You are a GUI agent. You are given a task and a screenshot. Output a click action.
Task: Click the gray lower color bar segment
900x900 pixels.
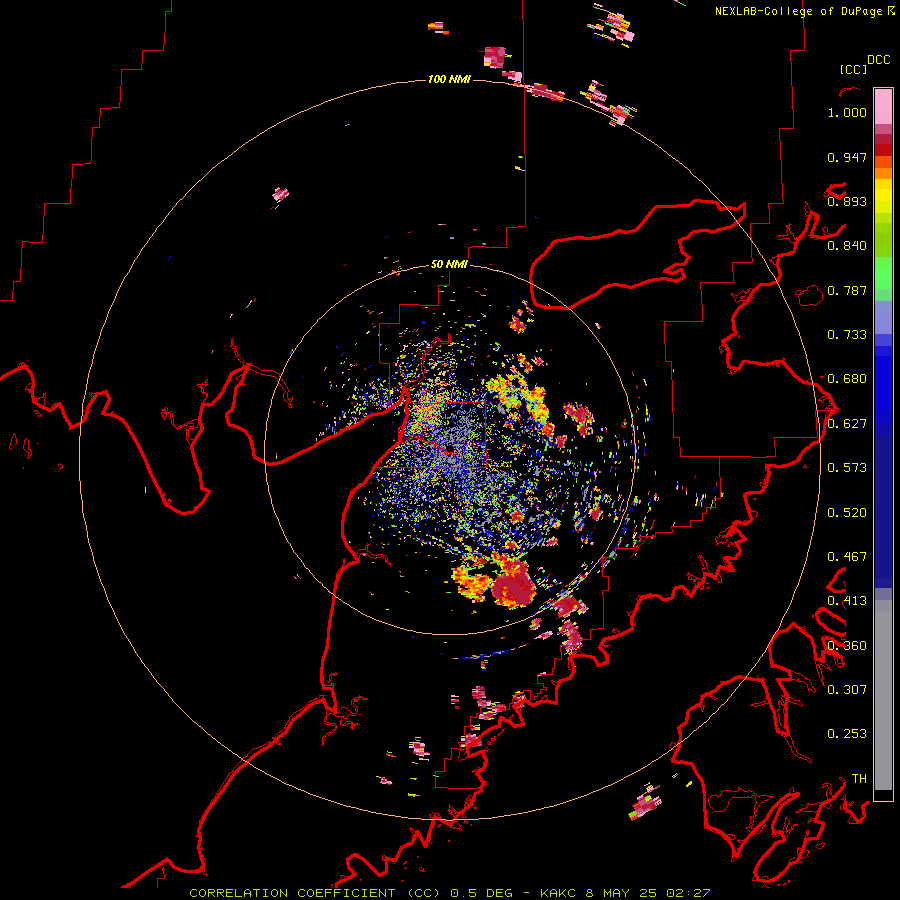pyautogui.click(x=883, y=695)
